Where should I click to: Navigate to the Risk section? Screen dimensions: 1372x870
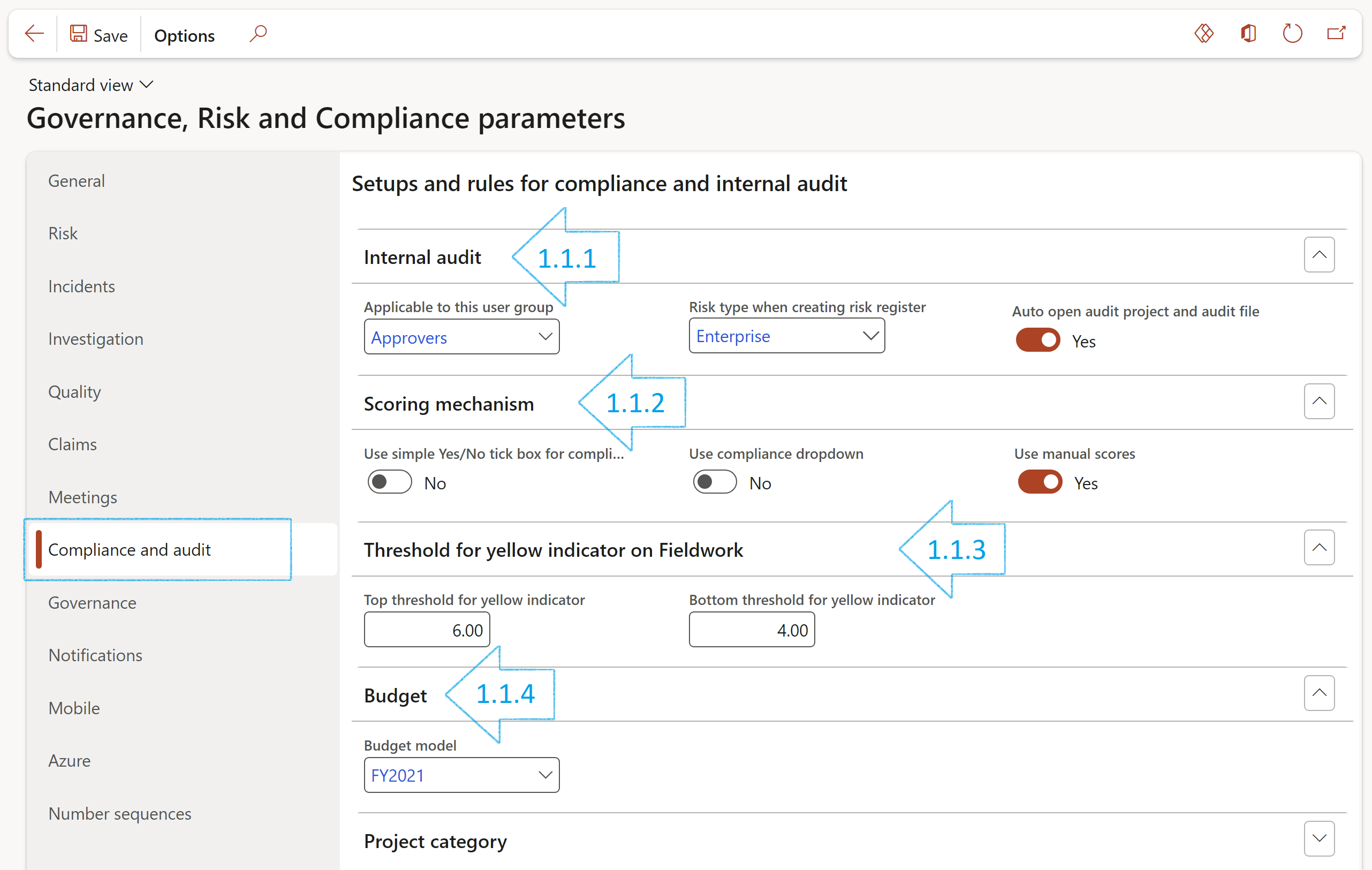coord(63,232)
